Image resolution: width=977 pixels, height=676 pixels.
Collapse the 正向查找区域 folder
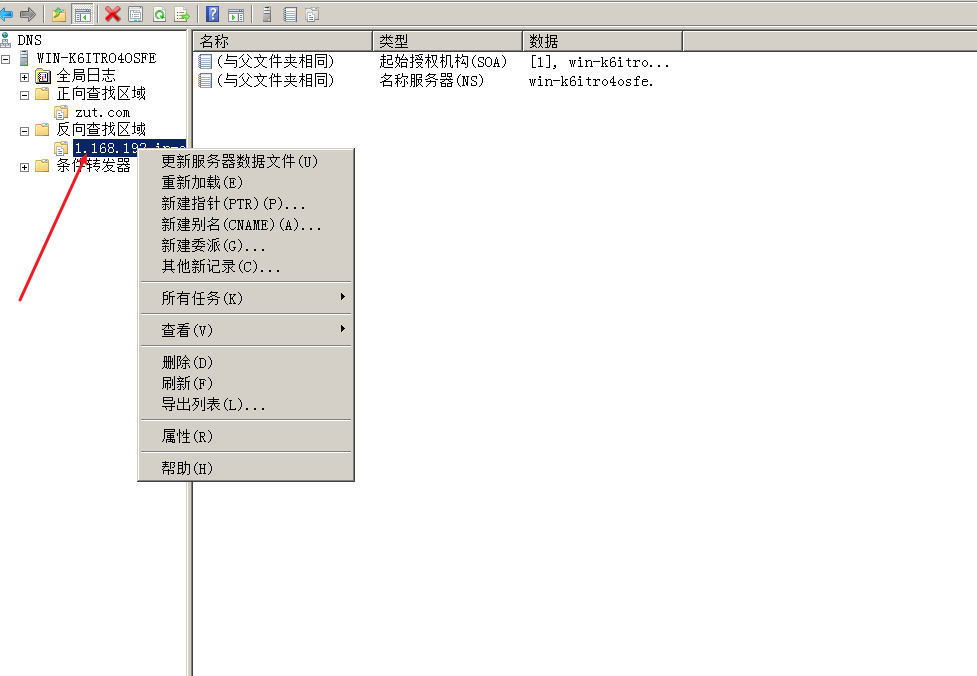pos(24,95)
